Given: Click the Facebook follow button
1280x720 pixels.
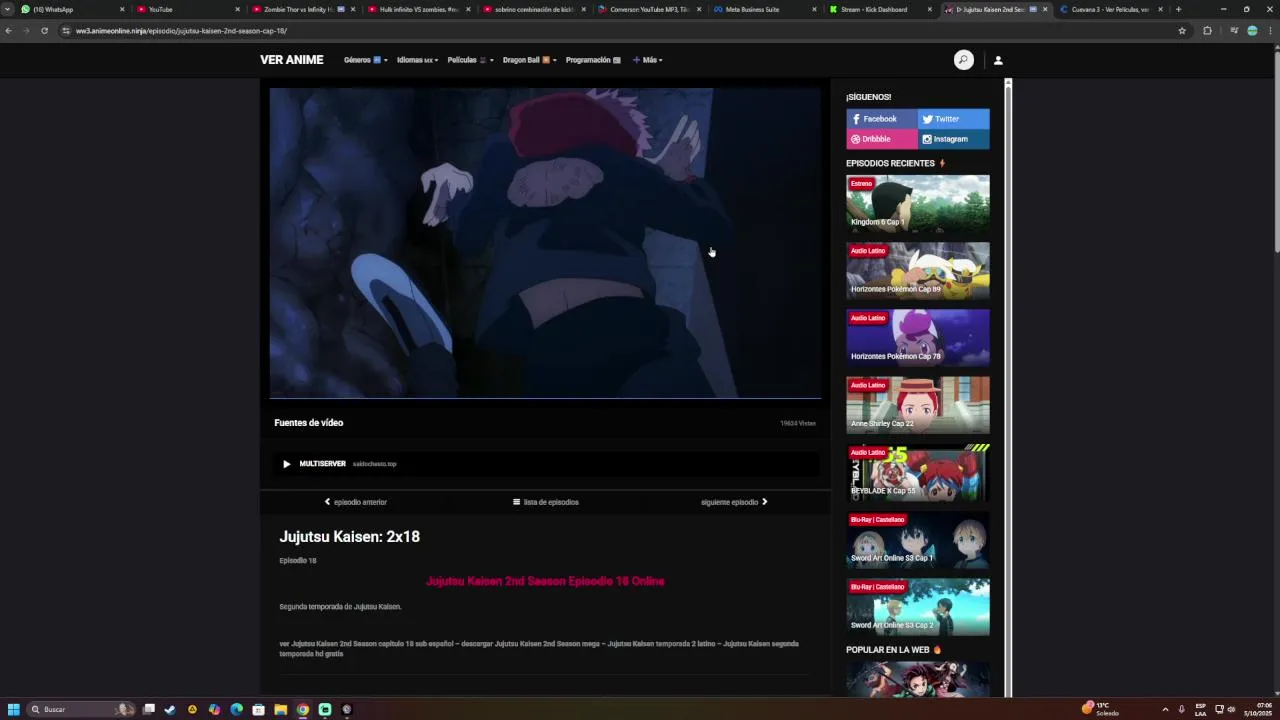Looking at the screenshot, I should (x=882, y=119).
